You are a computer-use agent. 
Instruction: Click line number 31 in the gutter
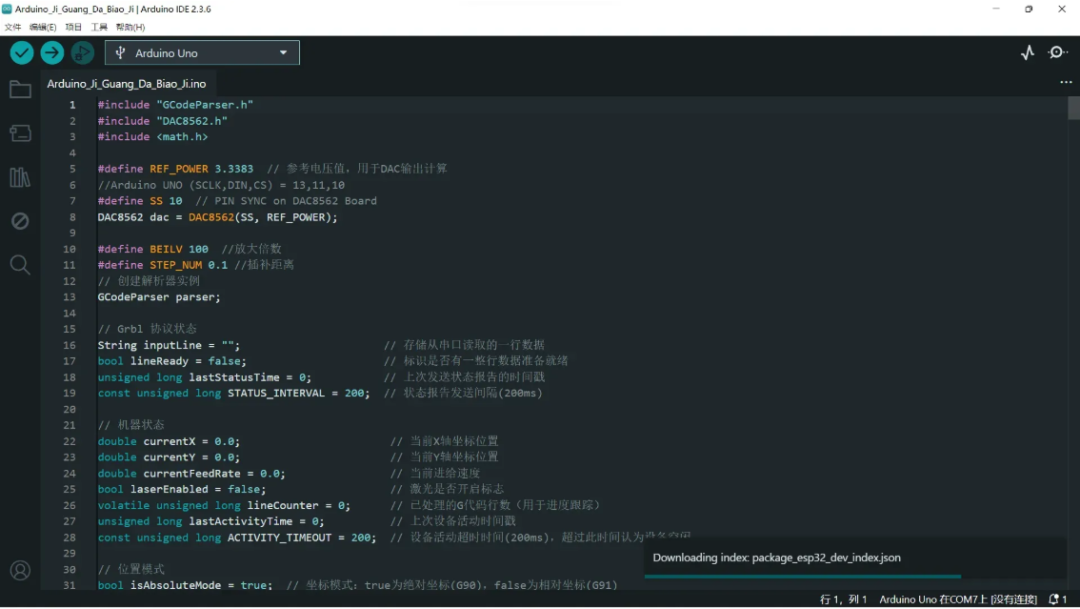pyautogui.click(x=69, y=585)
